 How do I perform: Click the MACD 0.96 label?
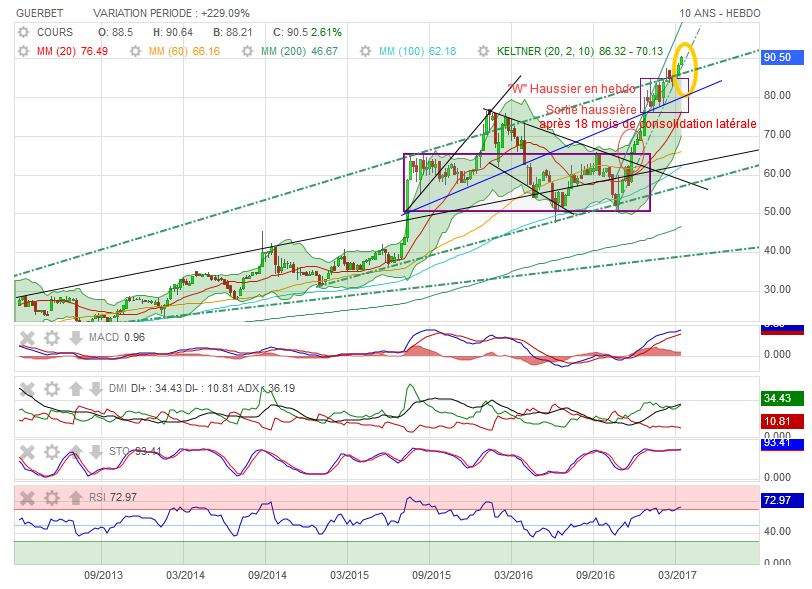tap(117, 338)
